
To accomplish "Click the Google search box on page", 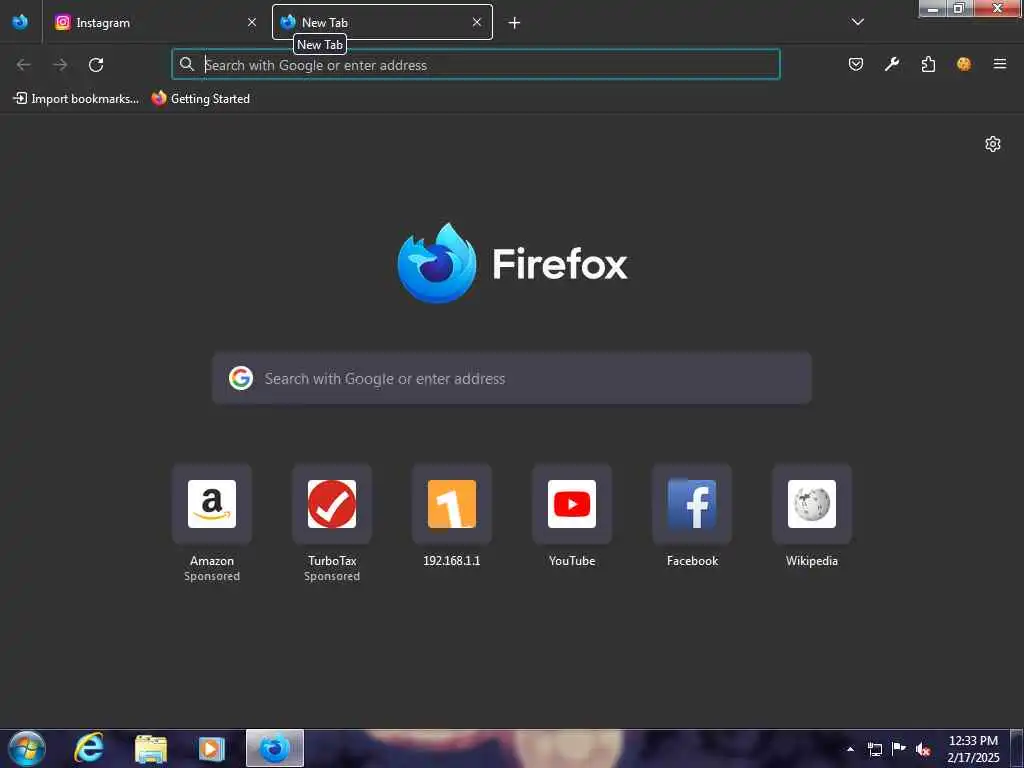I will [x=512, y=379].
